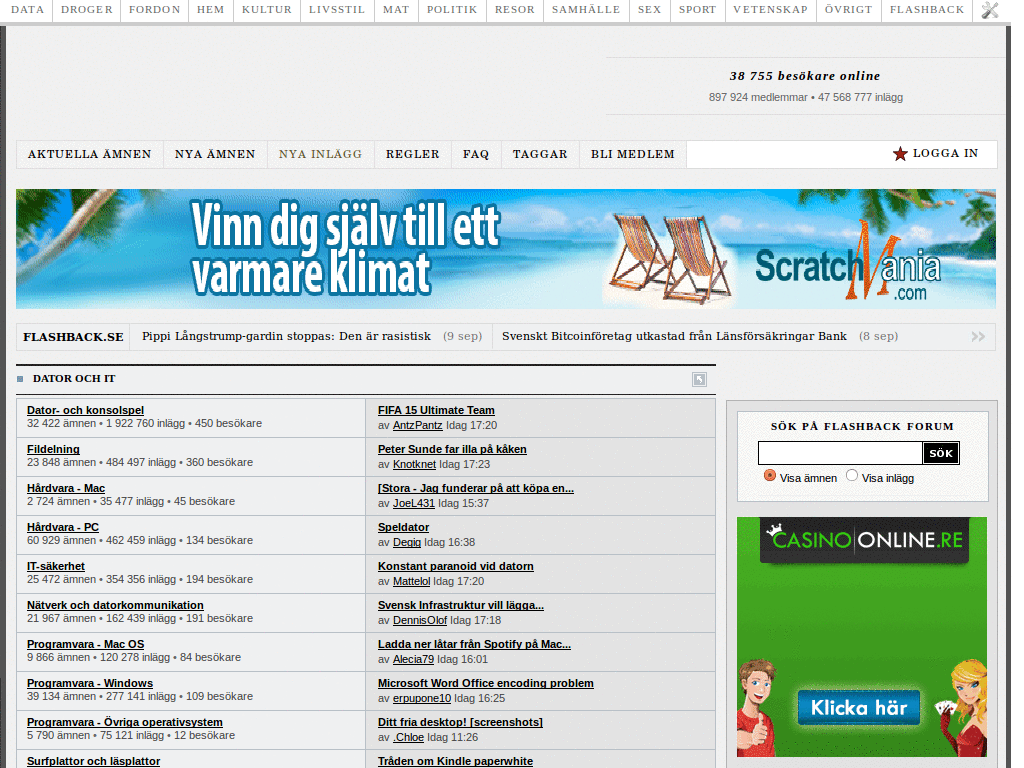Click the tools wrench icon in top bar

tap(989, 10)
